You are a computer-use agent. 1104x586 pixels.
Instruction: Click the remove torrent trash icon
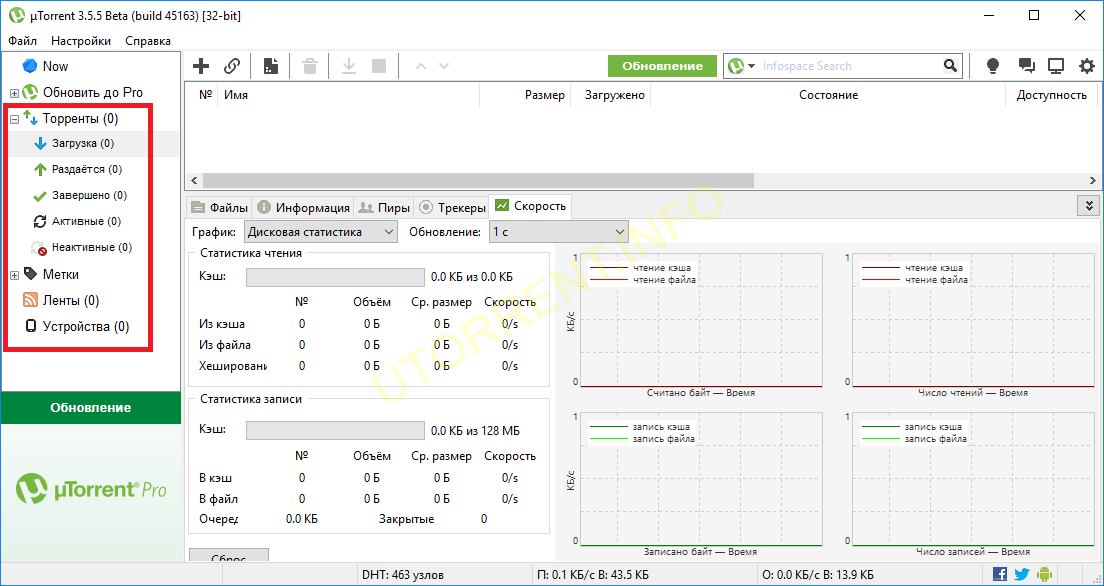coord(310,66)
